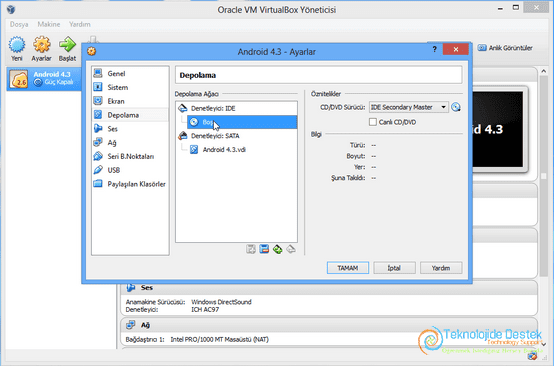Image resolution: width=554 pixels, height=366 pixels.
Task: Select the Sistem category icon
Action: coord(98,87)
